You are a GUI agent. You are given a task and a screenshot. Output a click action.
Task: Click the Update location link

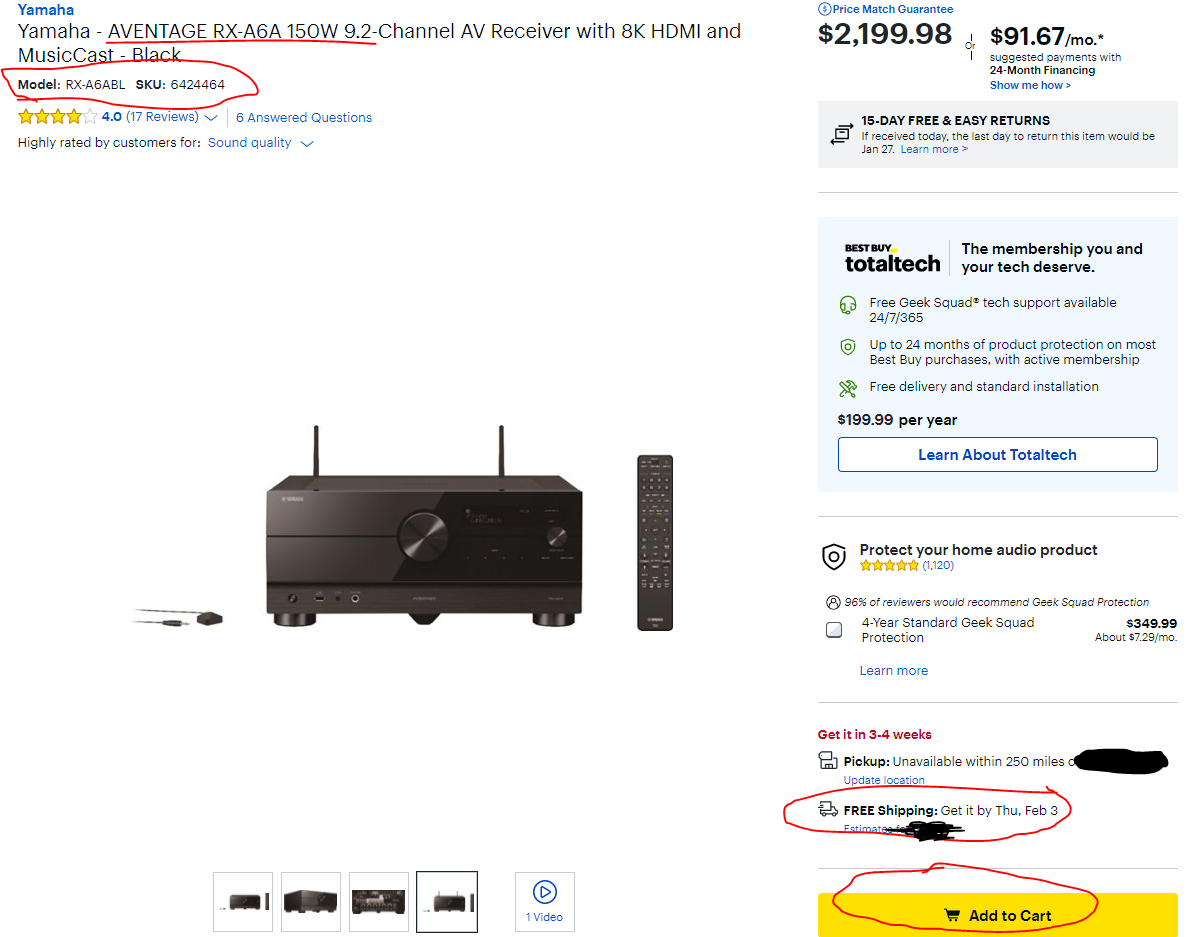pos(884,780)
